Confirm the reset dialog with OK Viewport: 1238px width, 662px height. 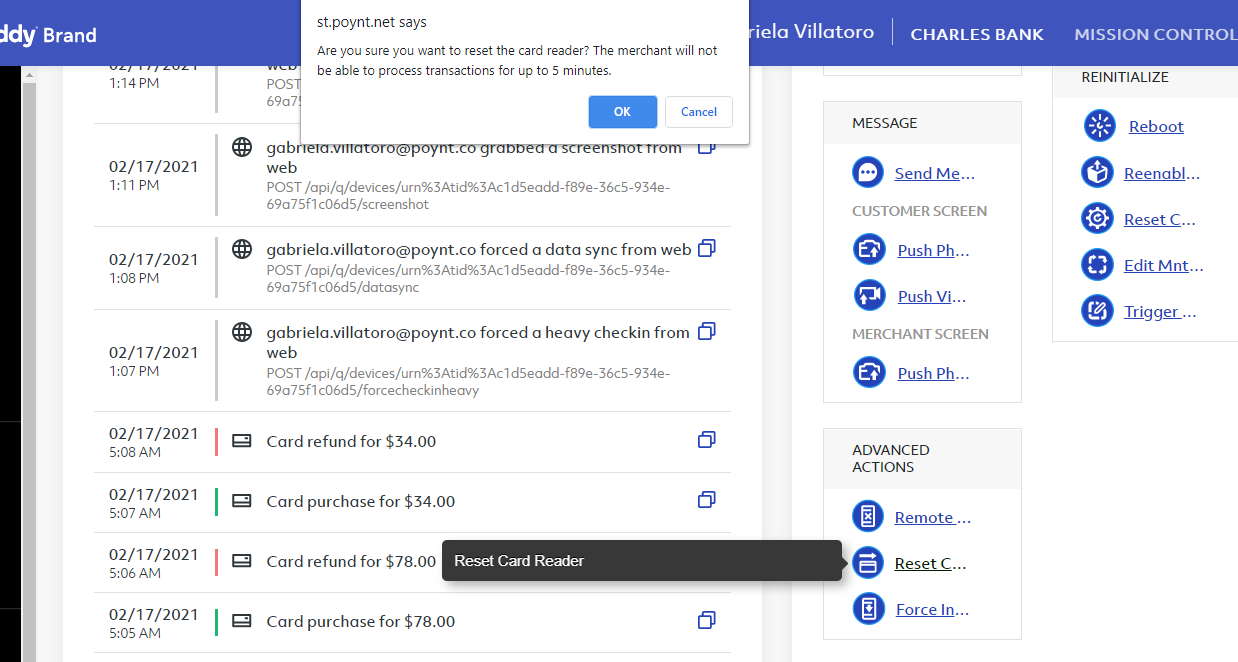point(622,112)
